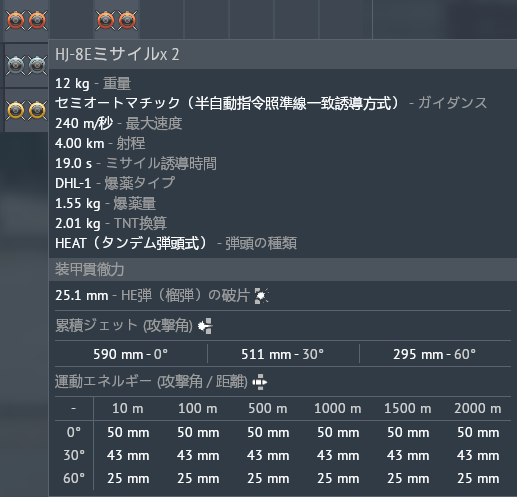The image size is (517, 497).
Task: Click the 25.1 mm HE fragment value
Action: [x=82, y=296]
